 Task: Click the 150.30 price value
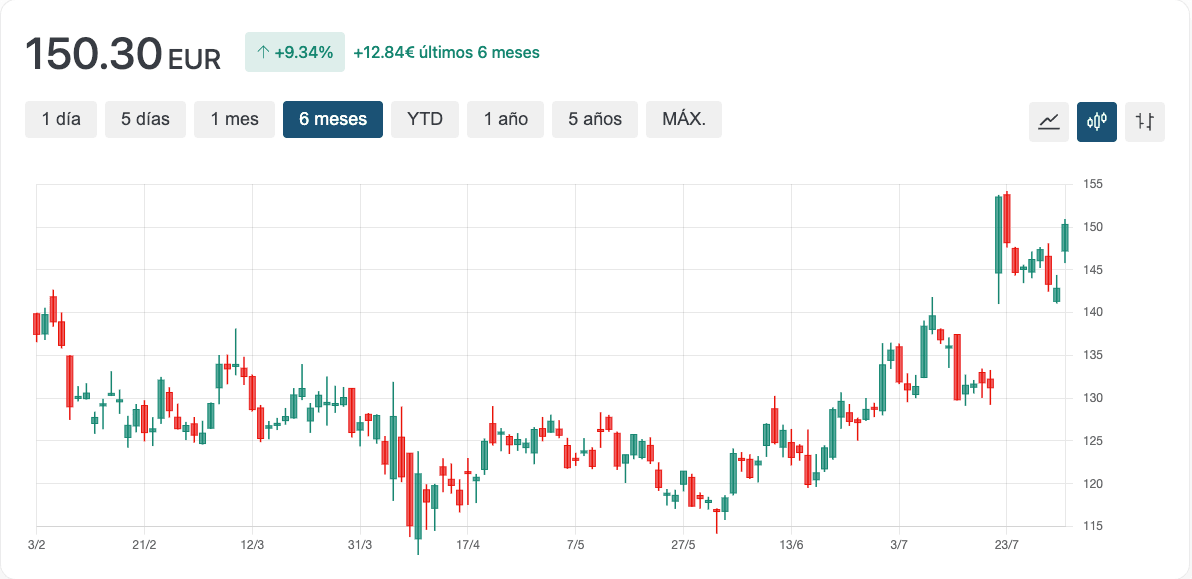[93, 54]
